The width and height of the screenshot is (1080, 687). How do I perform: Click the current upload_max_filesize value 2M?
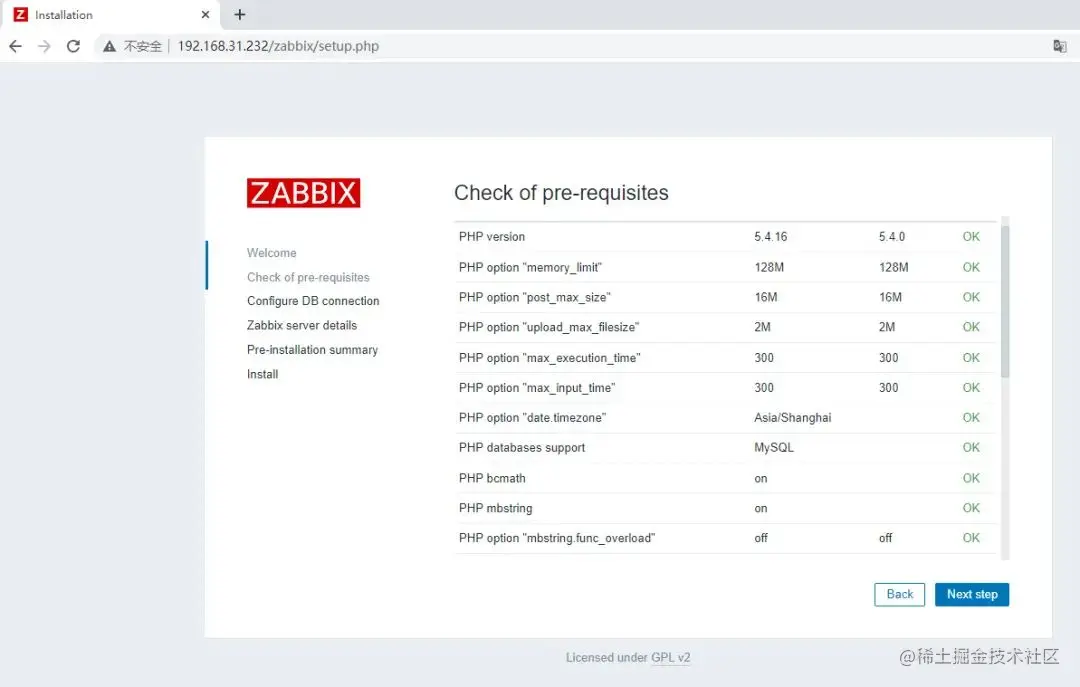(x=762, y=327)
